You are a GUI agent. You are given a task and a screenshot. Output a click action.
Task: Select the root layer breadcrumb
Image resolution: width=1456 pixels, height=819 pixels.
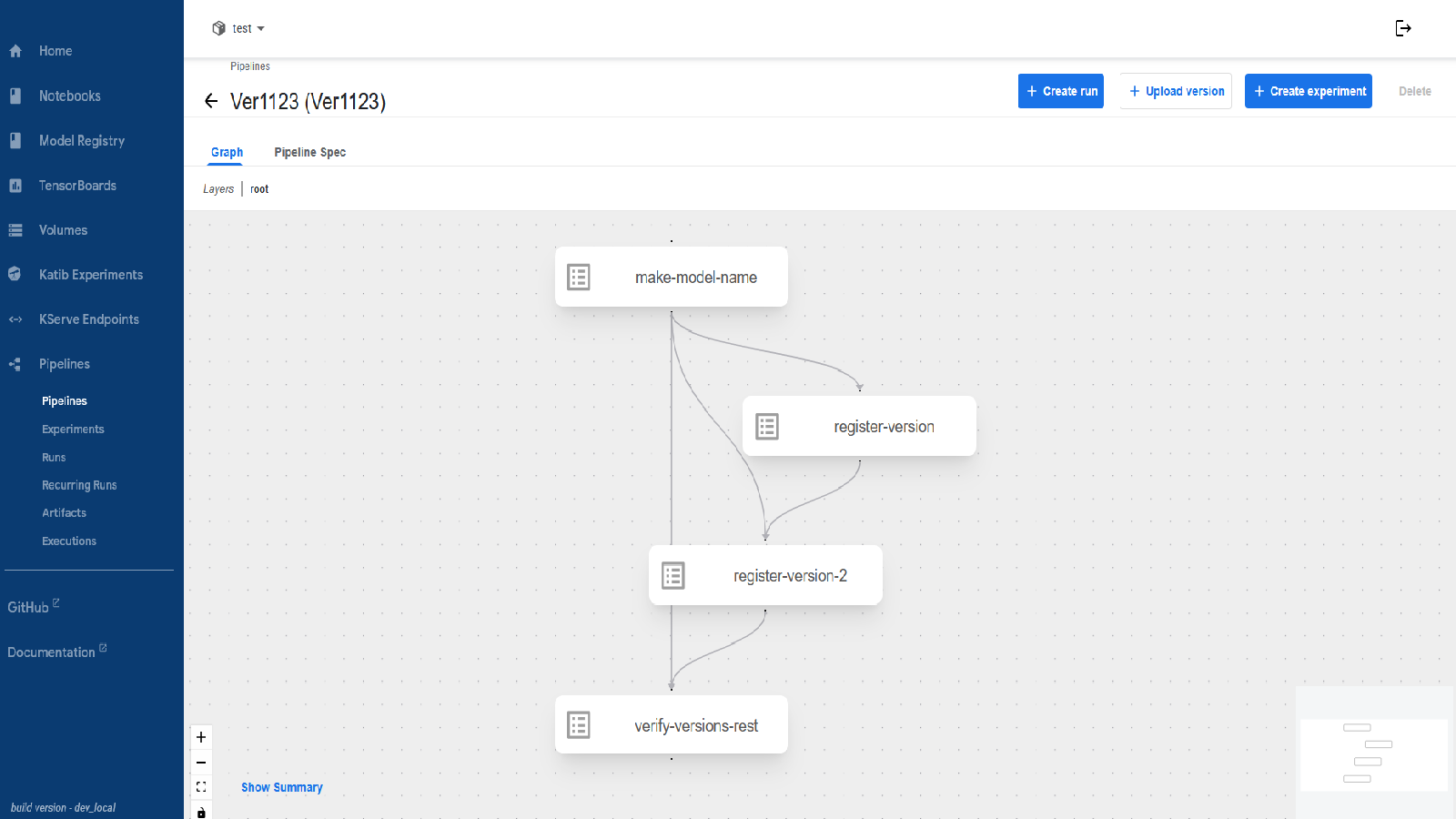(259, 189)
